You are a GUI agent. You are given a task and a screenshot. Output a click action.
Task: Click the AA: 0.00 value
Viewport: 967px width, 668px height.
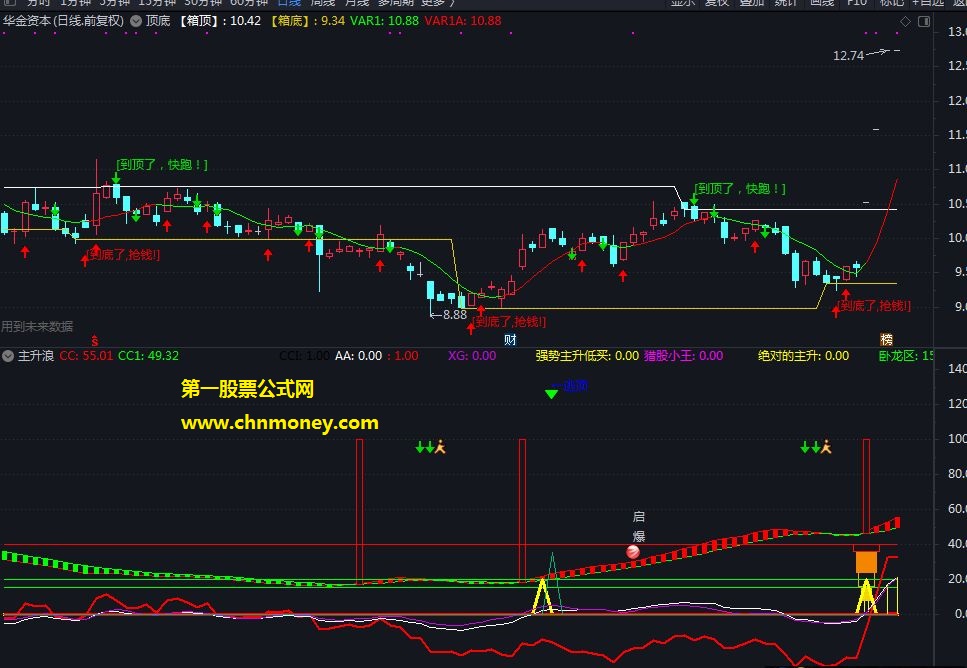point(358,356)
